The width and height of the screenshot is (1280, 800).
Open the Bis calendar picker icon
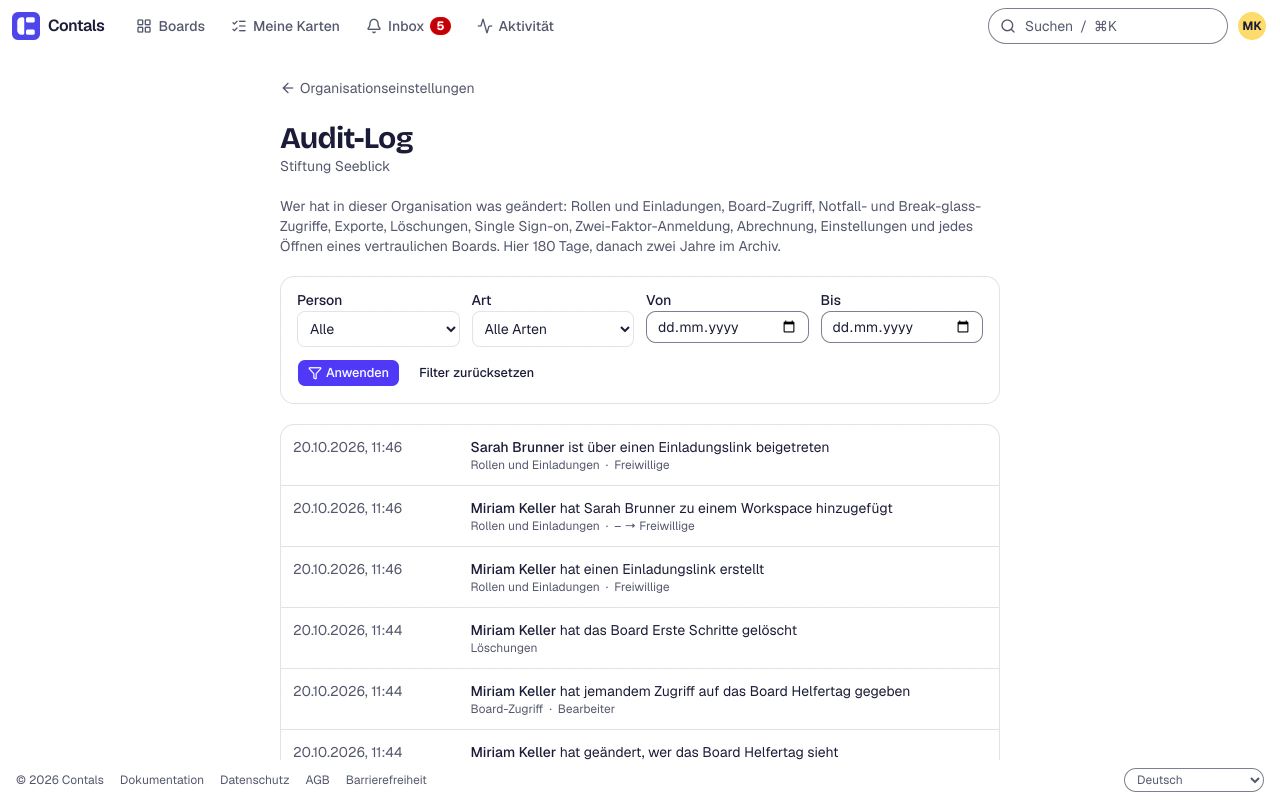[963, 327]
